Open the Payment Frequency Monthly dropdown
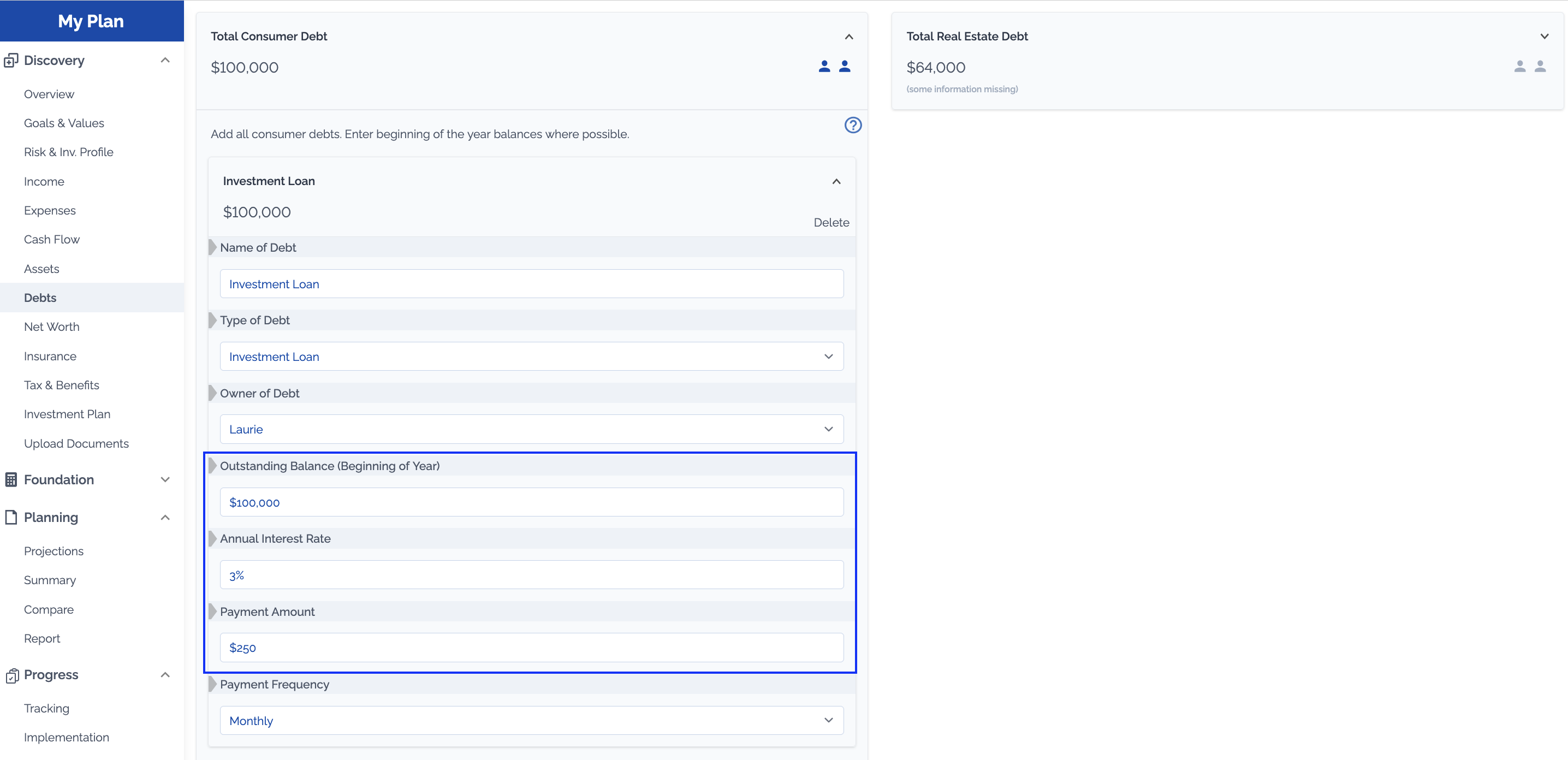1568x760 pixels. [x=531, y=721]
